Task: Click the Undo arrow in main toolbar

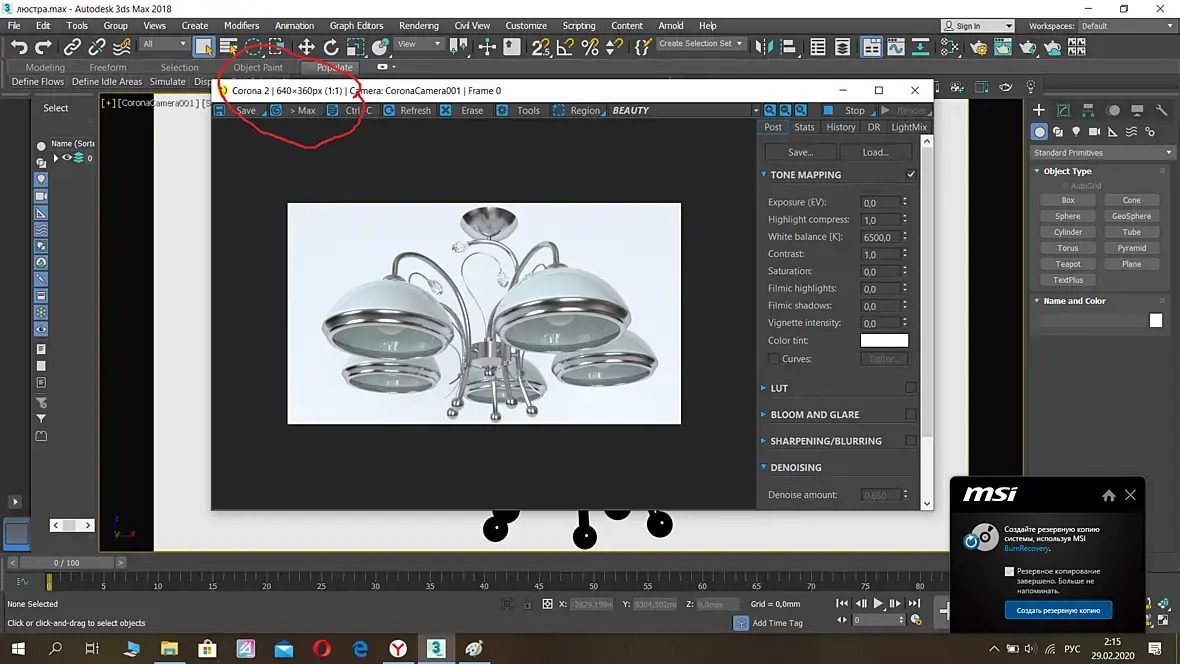Action: click(x=19, y=47)
